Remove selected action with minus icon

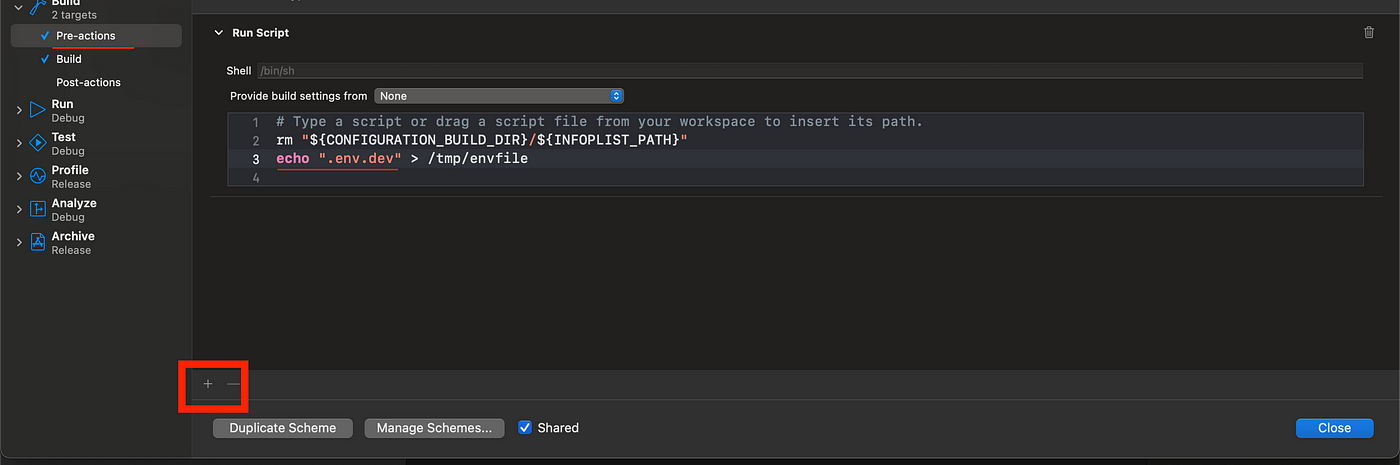point(233,384)
